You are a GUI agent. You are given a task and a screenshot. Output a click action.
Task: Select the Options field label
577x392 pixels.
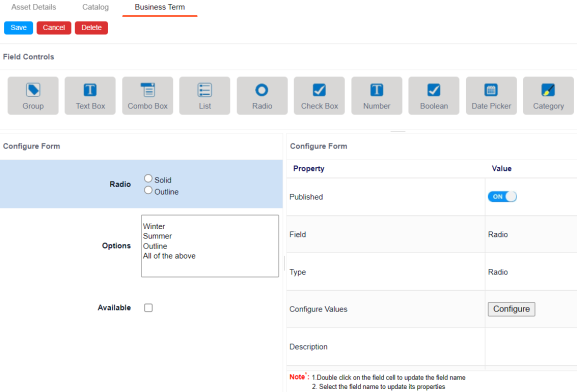[116, 246]
